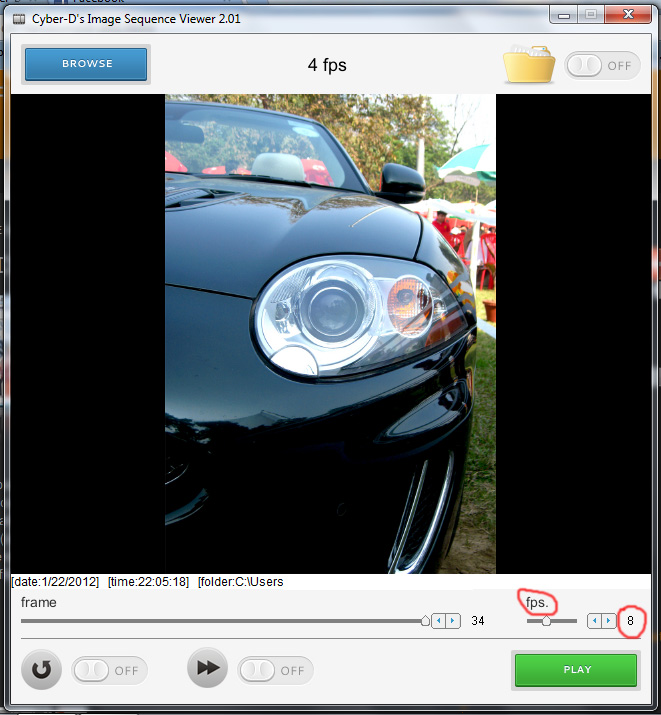Click the blue BROWSE button
Image resolution: width=661 pixels, height=715 pixels.
pos(86,64)
